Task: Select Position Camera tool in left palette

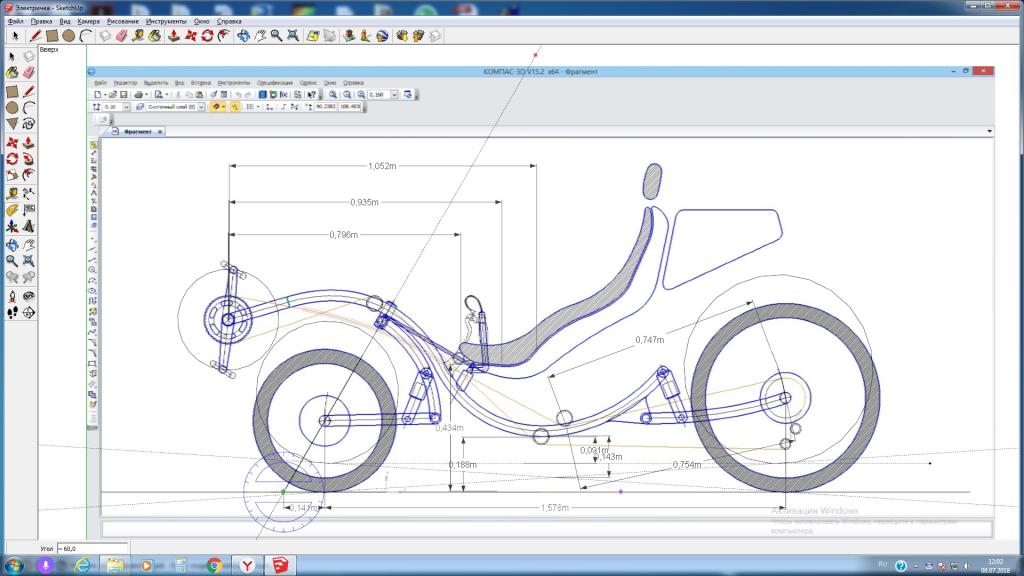Action: pos(12,296)
